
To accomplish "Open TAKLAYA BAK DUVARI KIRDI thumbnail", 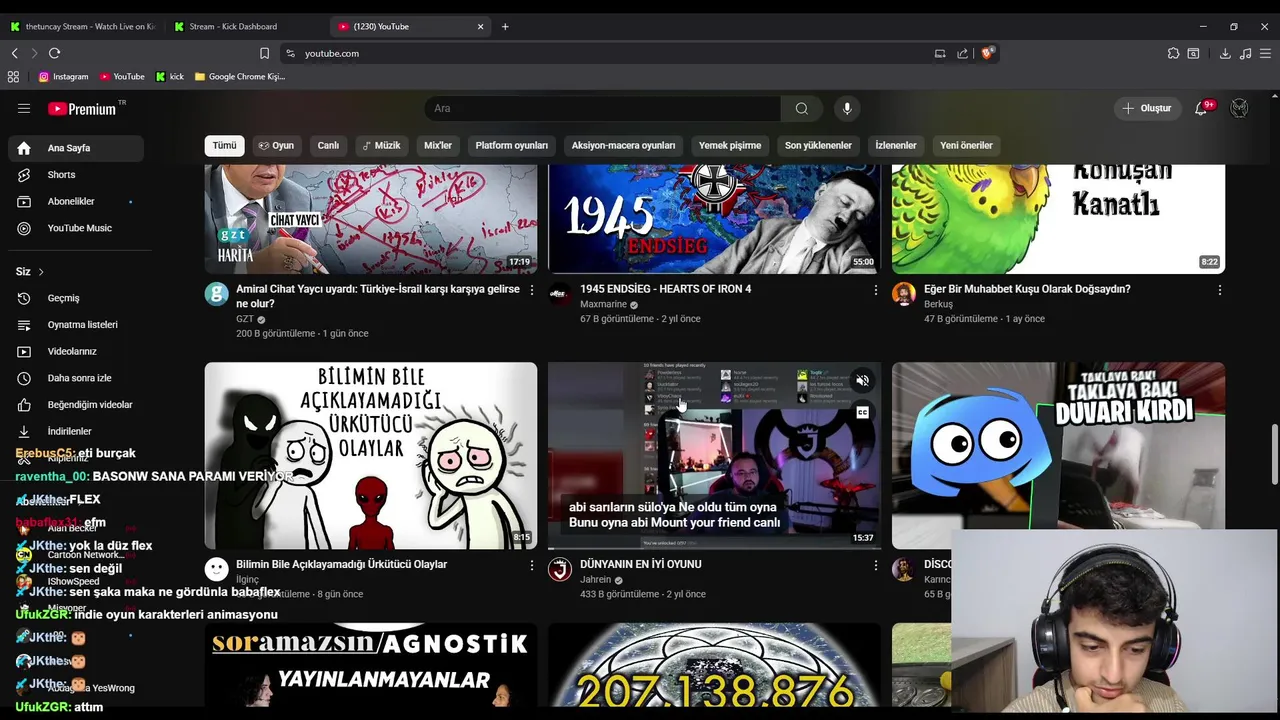I will tap(1058, 455).
